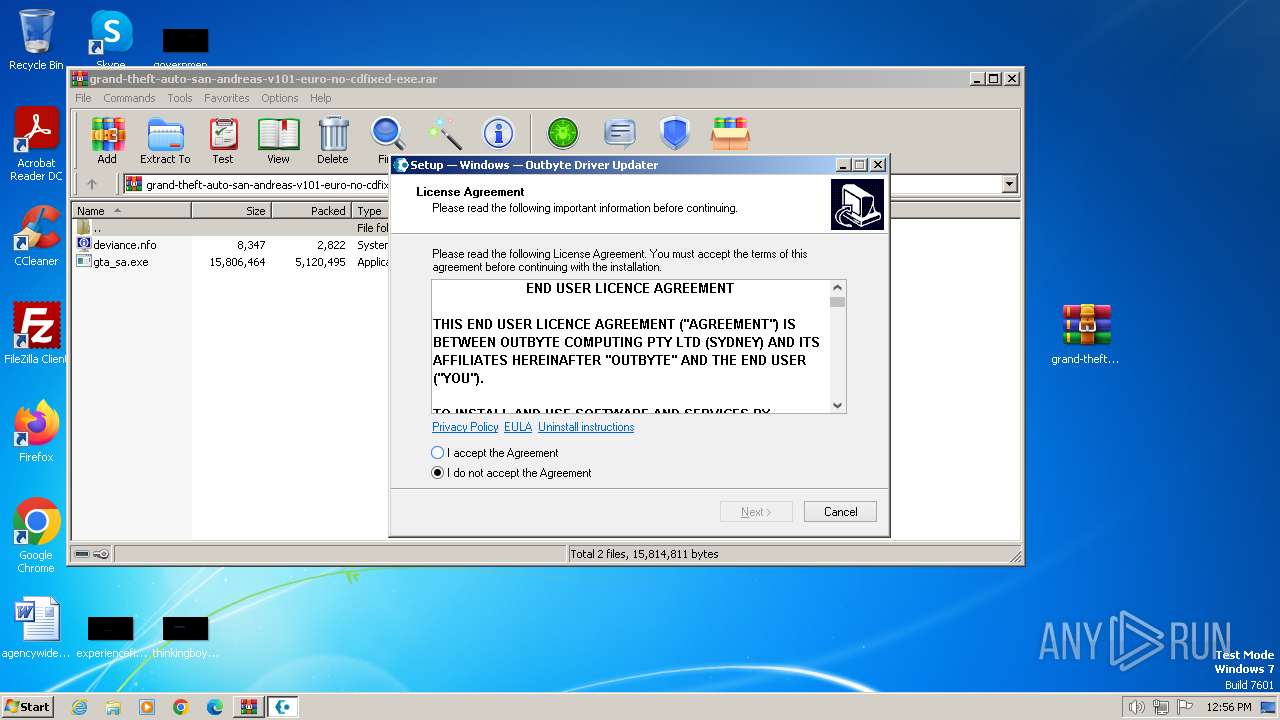Open the Commands menu
Viewport: 1280px width, 720px height.
[x=129, y=98]
